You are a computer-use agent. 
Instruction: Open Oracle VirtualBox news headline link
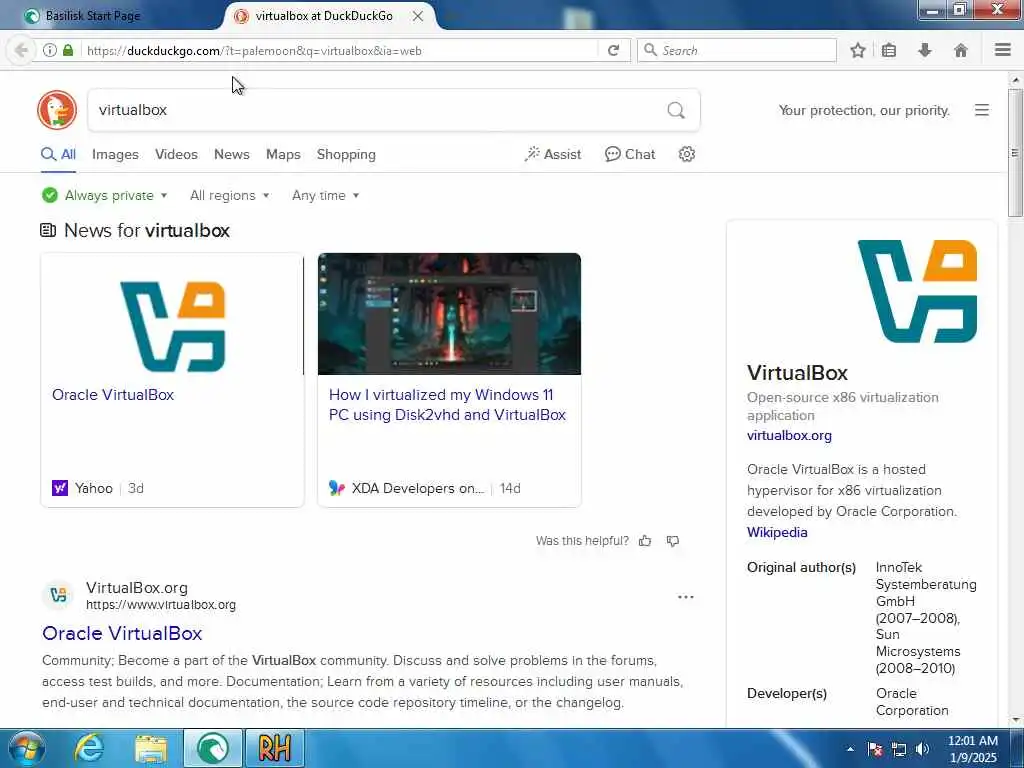[x=113, y=394]
